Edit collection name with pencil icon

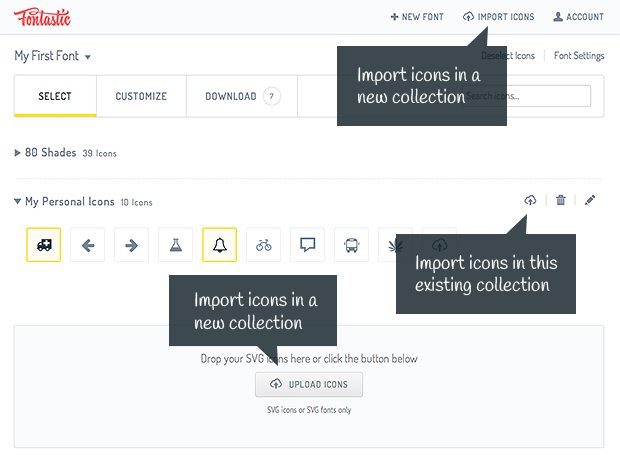tap(590, 200)
